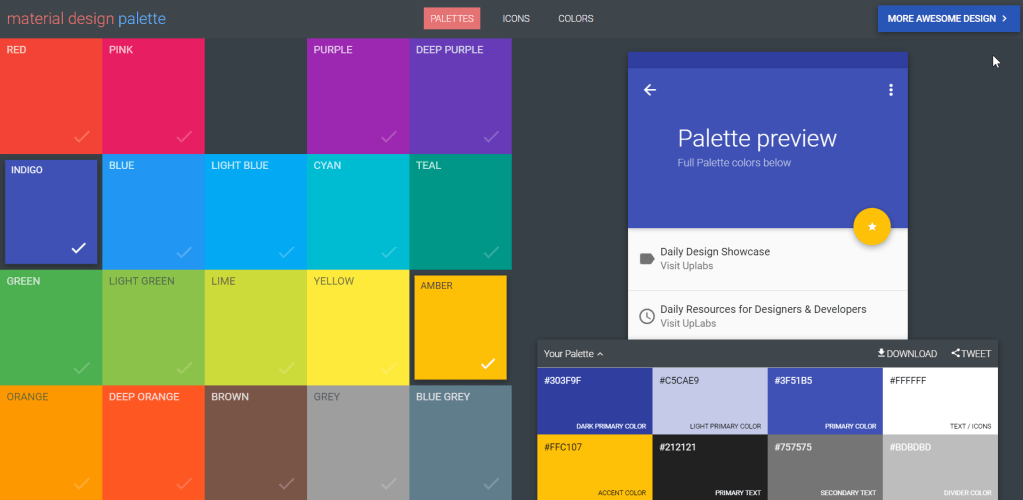
Task: Click the material design palette logo
Action: coord(86,18)
